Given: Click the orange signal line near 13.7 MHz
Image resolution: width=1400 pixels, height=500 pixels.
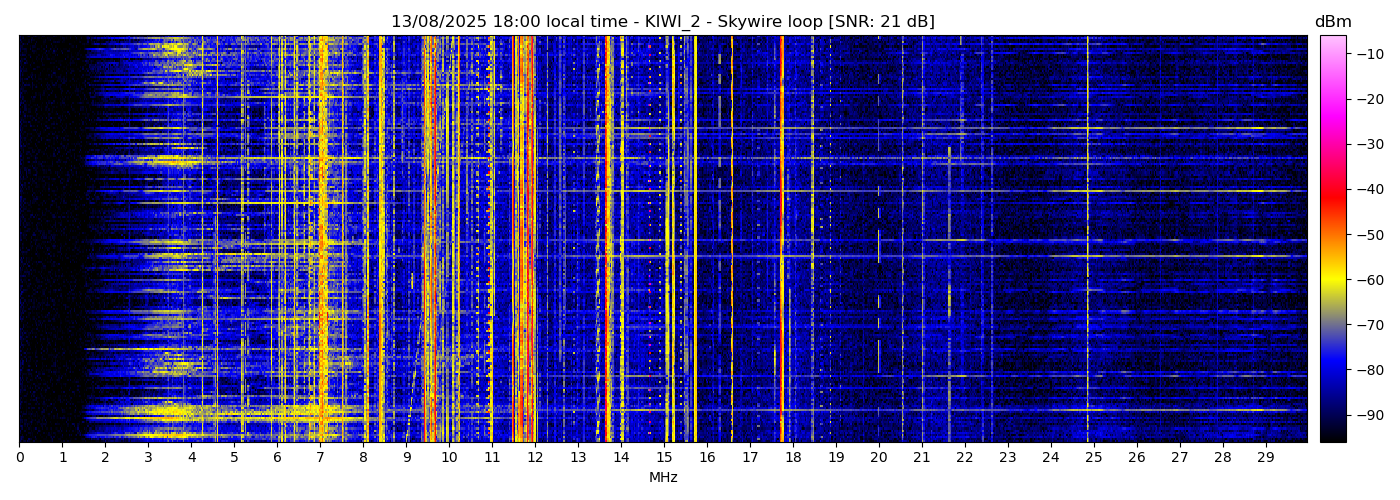Looking at the screenshot, I should [608, 240].
